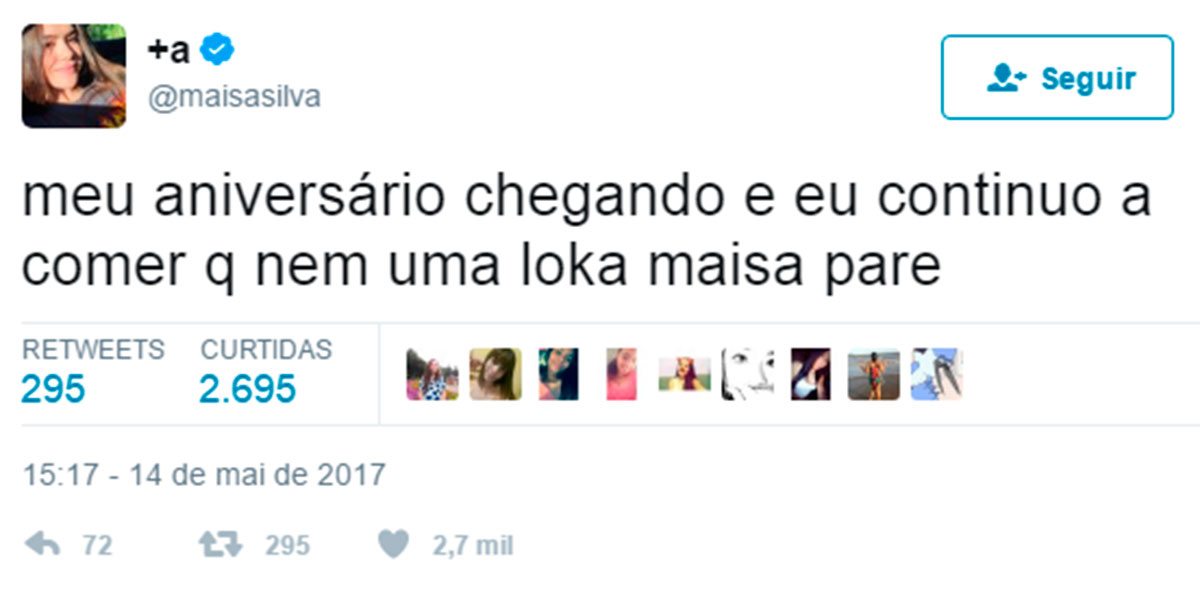
Task: Open the second liker avatar with brown hair
Action: (496, 374)
